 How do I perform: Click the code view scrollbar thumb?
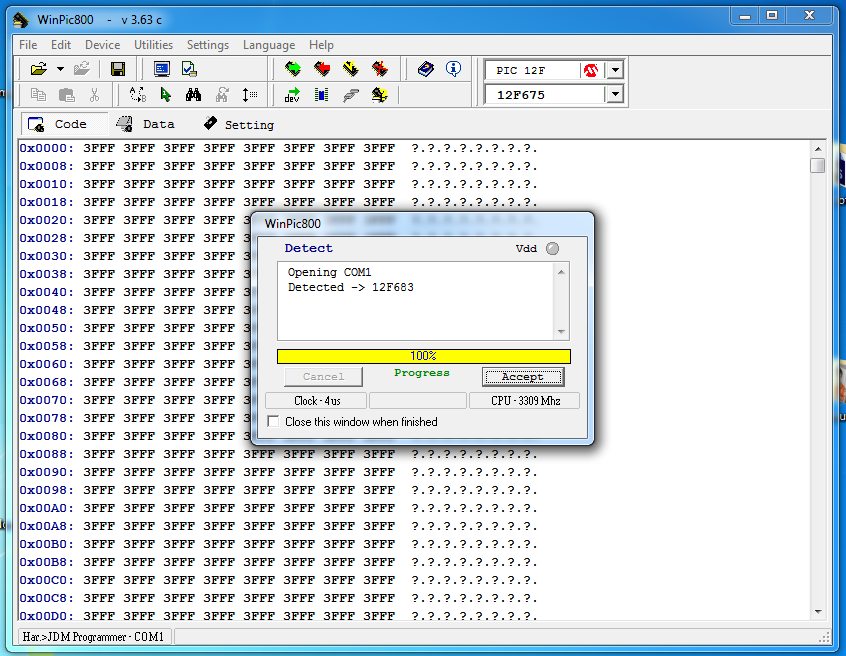click(x=817, y=165)
